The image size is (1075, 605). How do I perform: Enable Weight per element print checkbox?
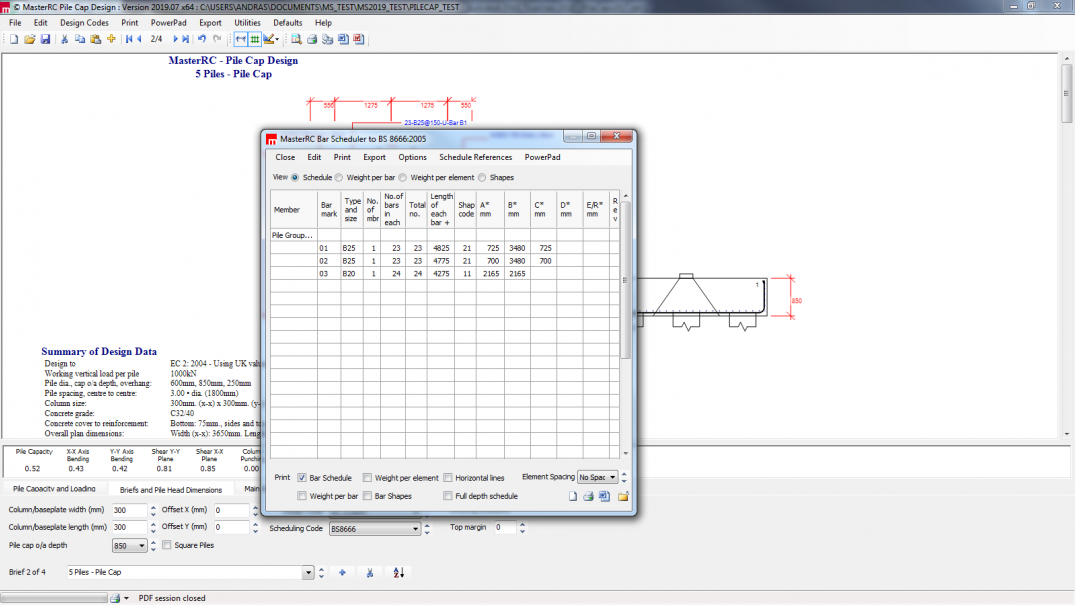pyautogui.click(x=367, y=477)
